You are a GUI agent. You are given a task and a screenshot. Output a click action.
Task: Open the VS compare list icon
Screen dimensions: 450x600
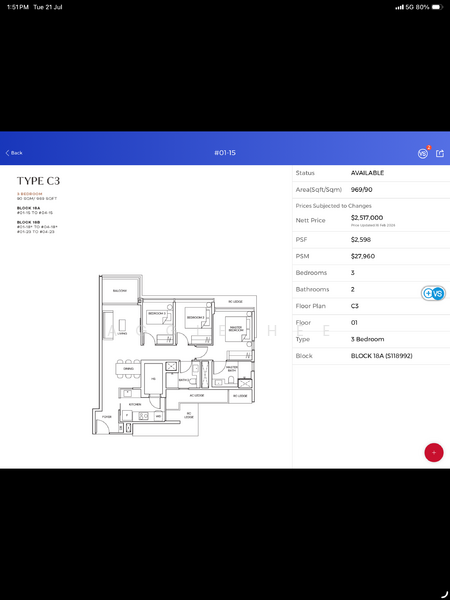pyautogui.click(x=423, y=153)
